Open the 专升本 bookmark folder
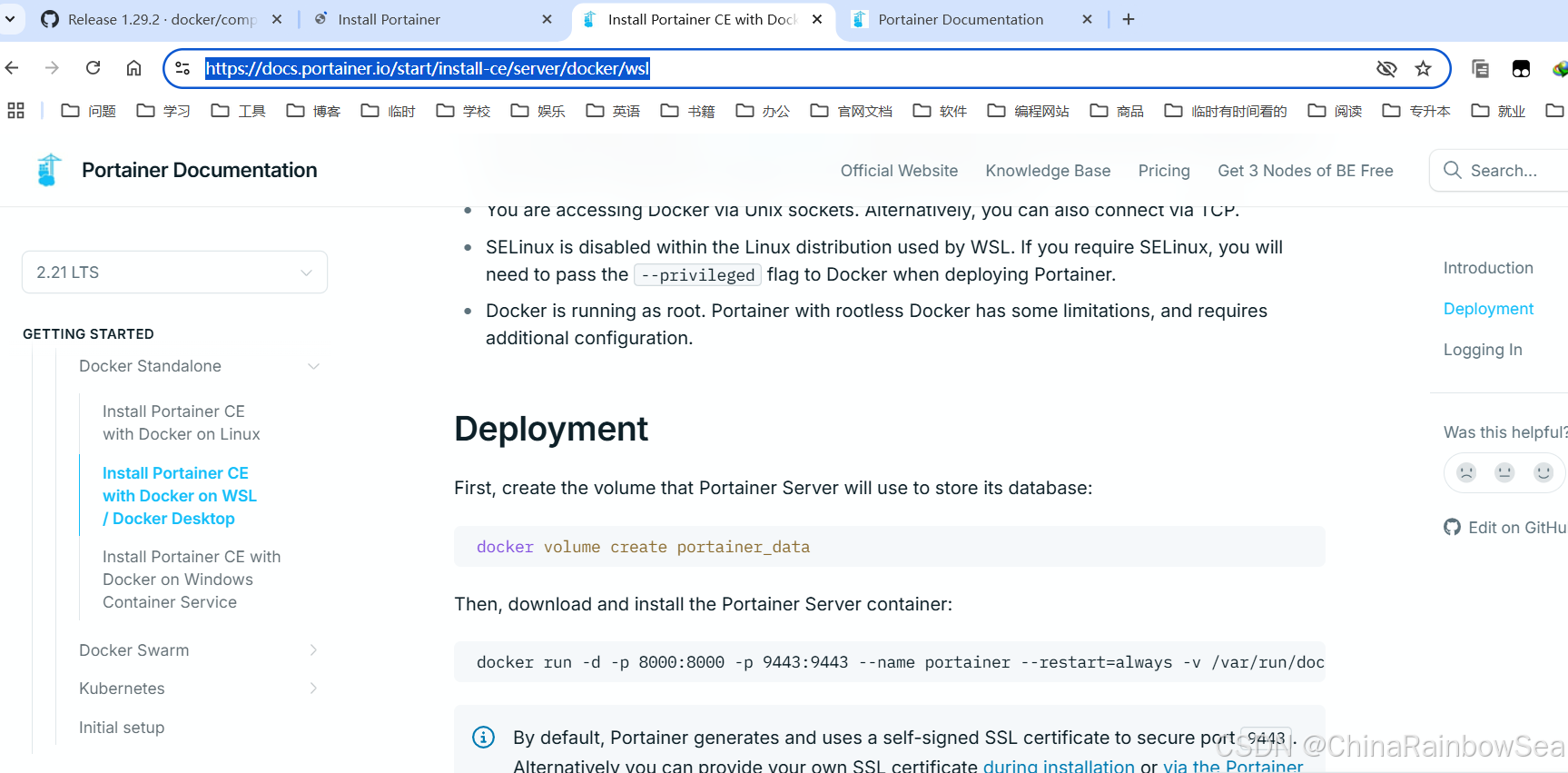This screenshot has height=773, width=1568. point(1416,111)
